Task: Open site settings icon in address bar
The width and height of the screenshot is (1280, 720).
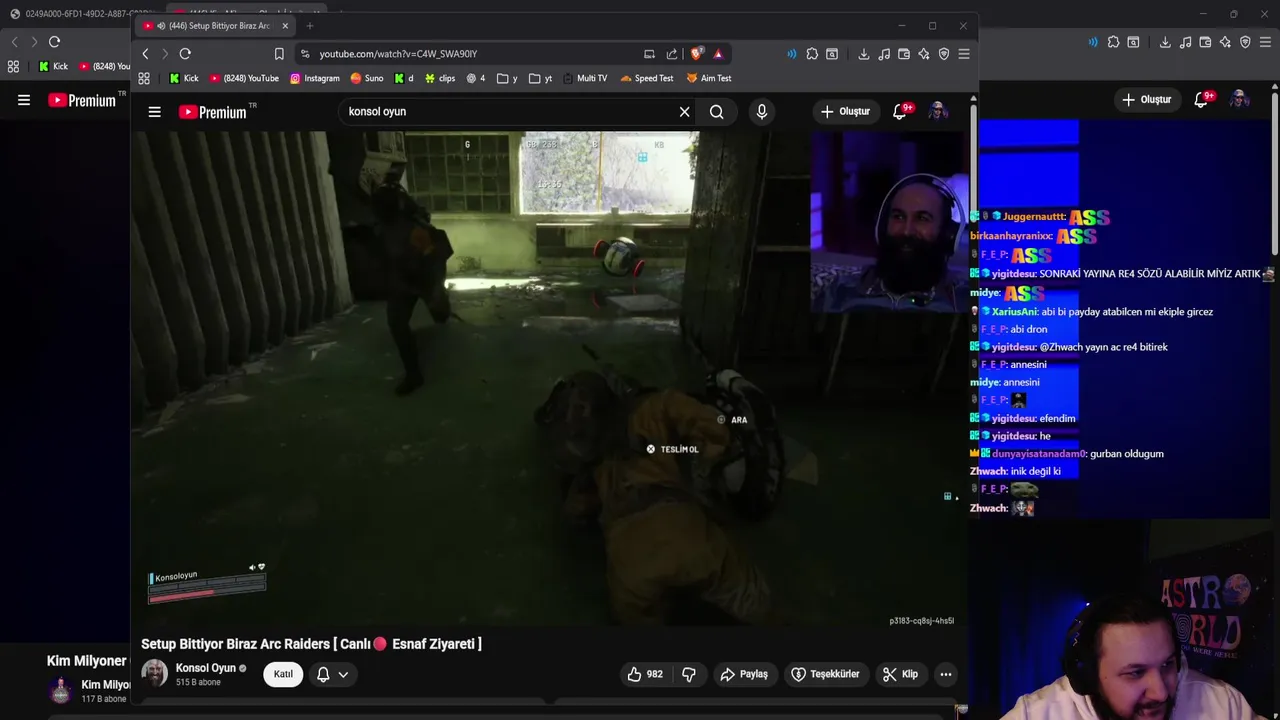Action: pos(305,54)
